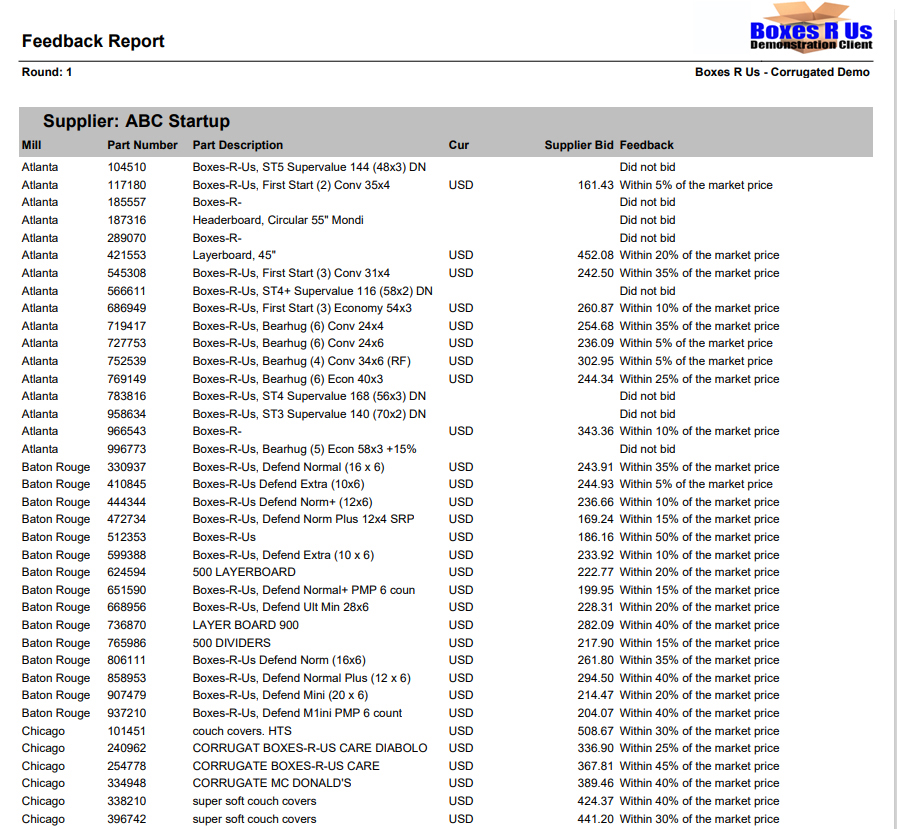Click the Cur column header
The image size is (897, 829).
coord(459,145)
